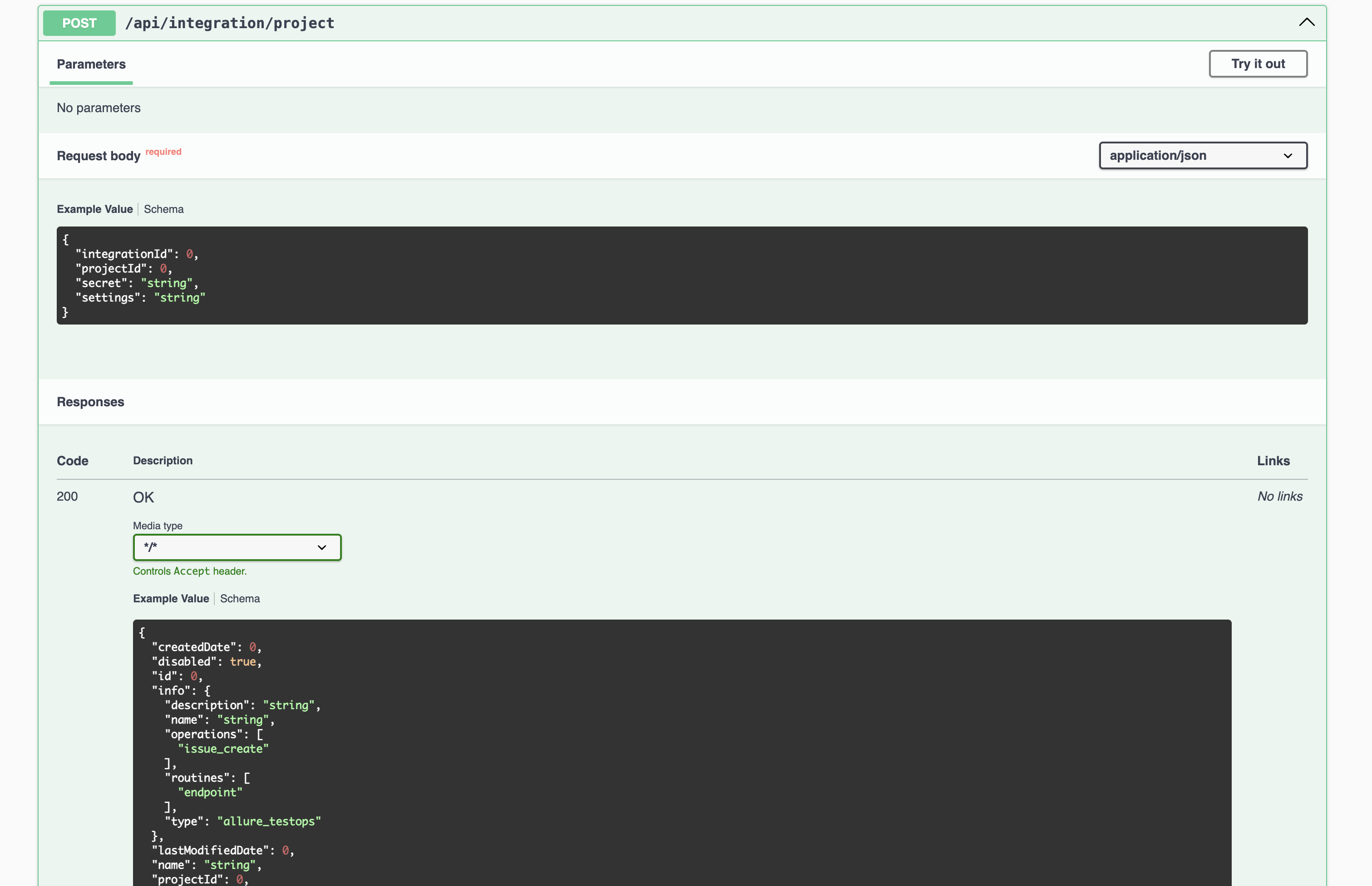Click the Code column header
Image resolution: width=1372 pixels, height=886 pixels.
(73, 461)
